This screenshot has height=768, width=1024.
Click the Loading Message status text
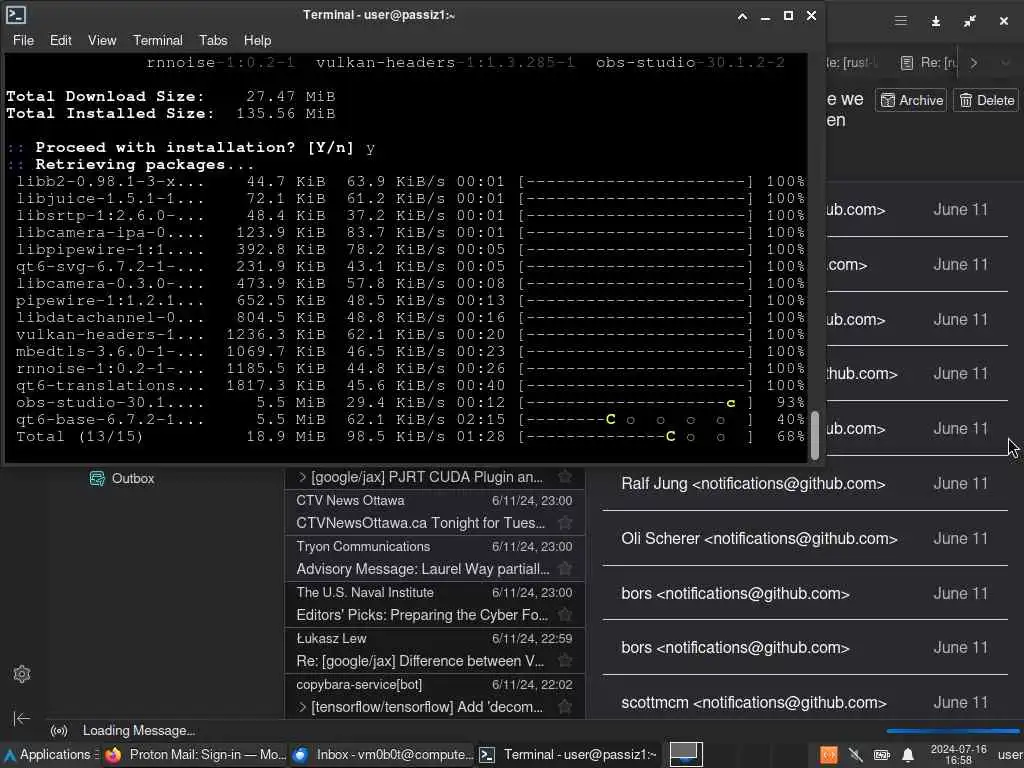[x=138, y=730]
